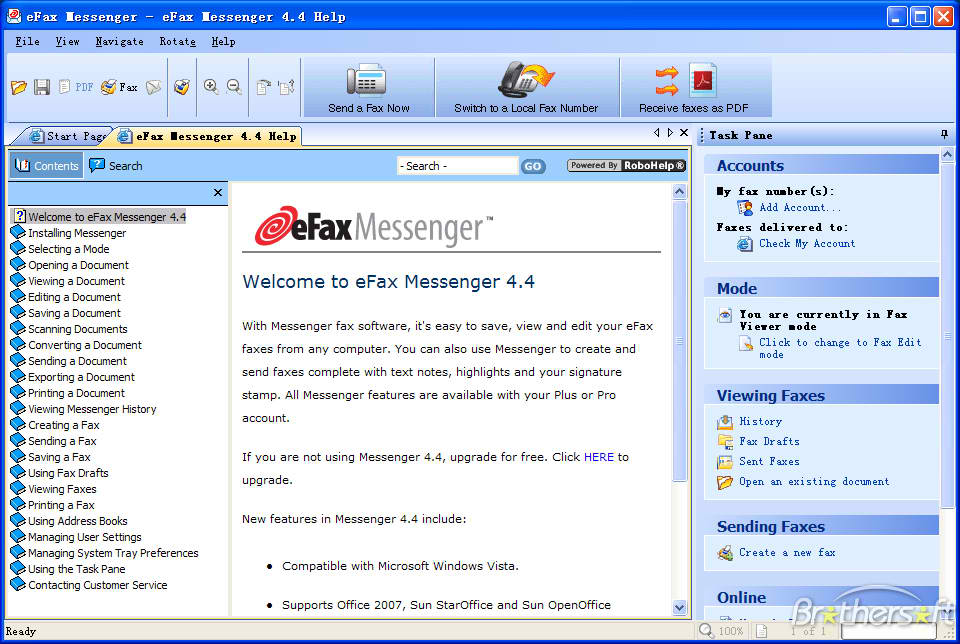Click the rotate page right icon
The height and width of the screenshot is (644, 960).
pyautogui.click(x=287, y=88)
